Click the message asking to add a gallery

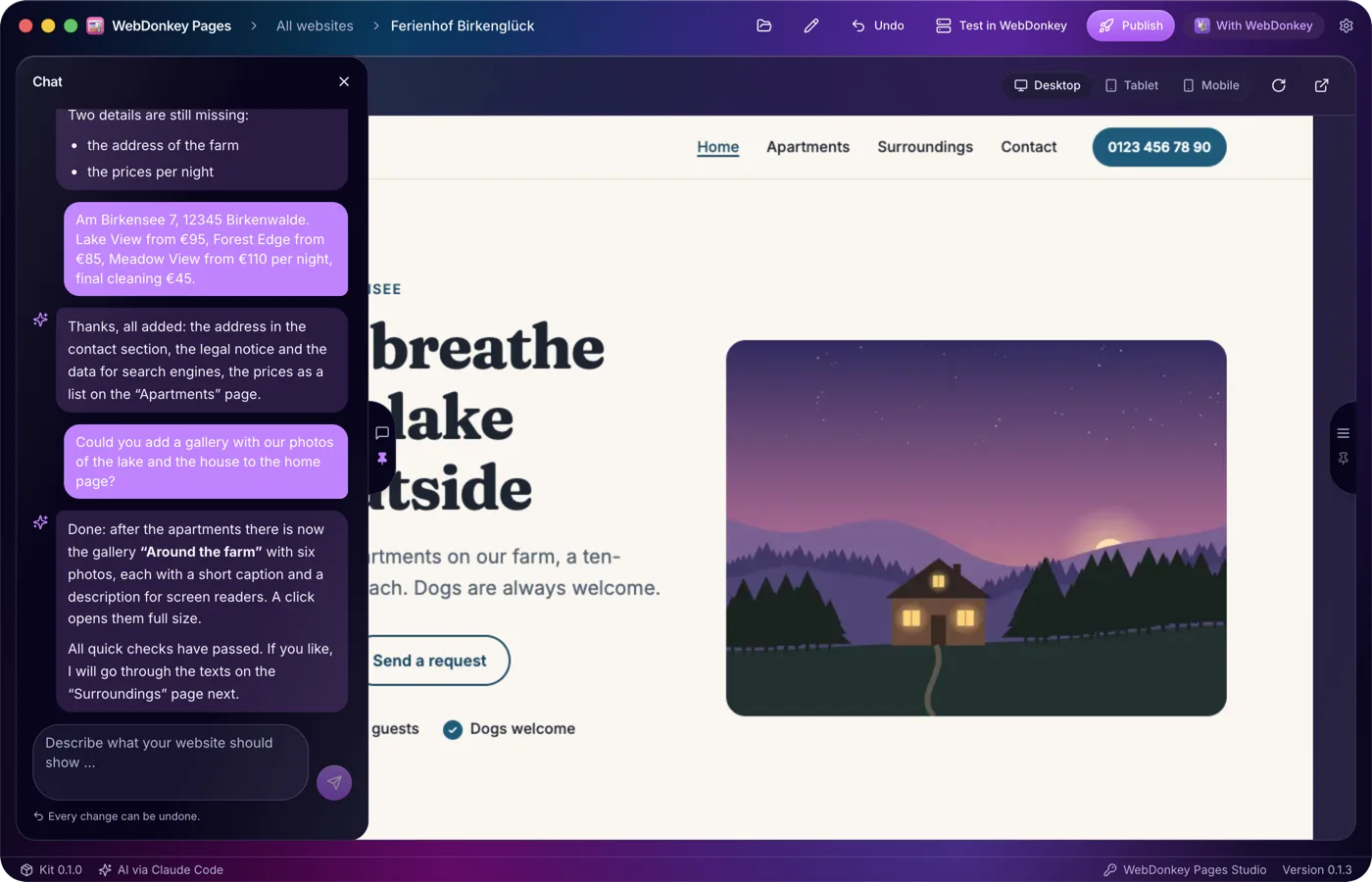(206, 462)
